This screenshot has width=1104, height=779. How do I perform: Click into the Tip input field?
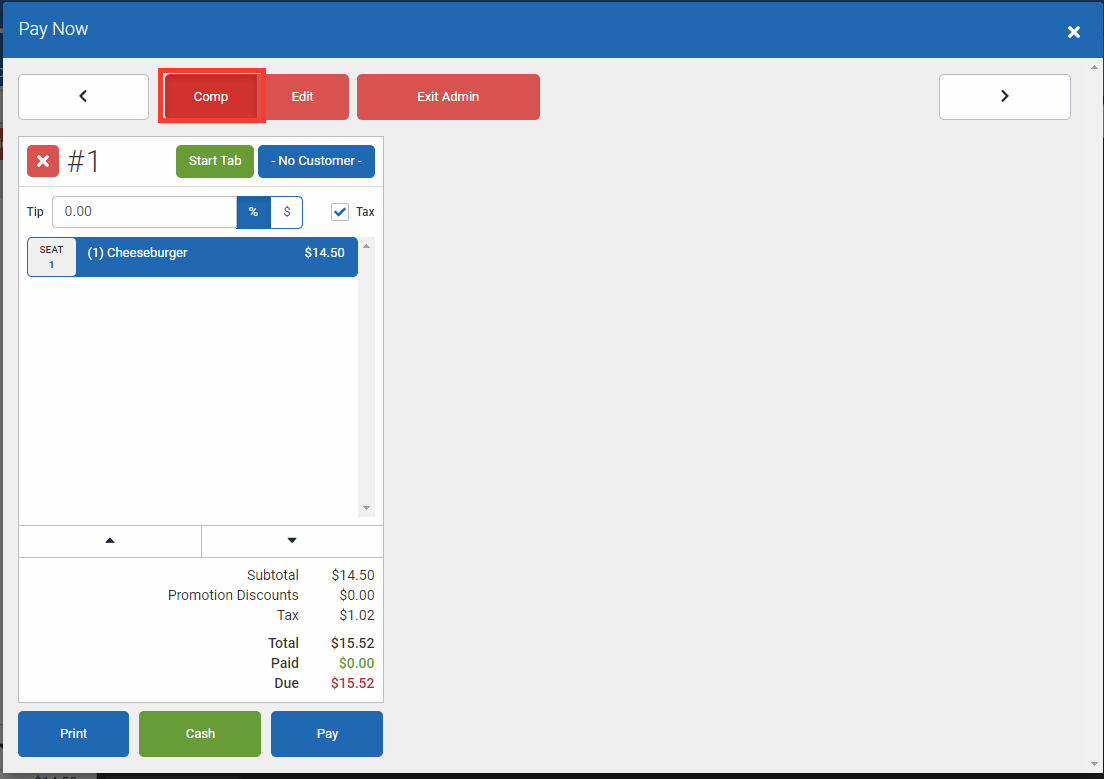coord(144,212)
